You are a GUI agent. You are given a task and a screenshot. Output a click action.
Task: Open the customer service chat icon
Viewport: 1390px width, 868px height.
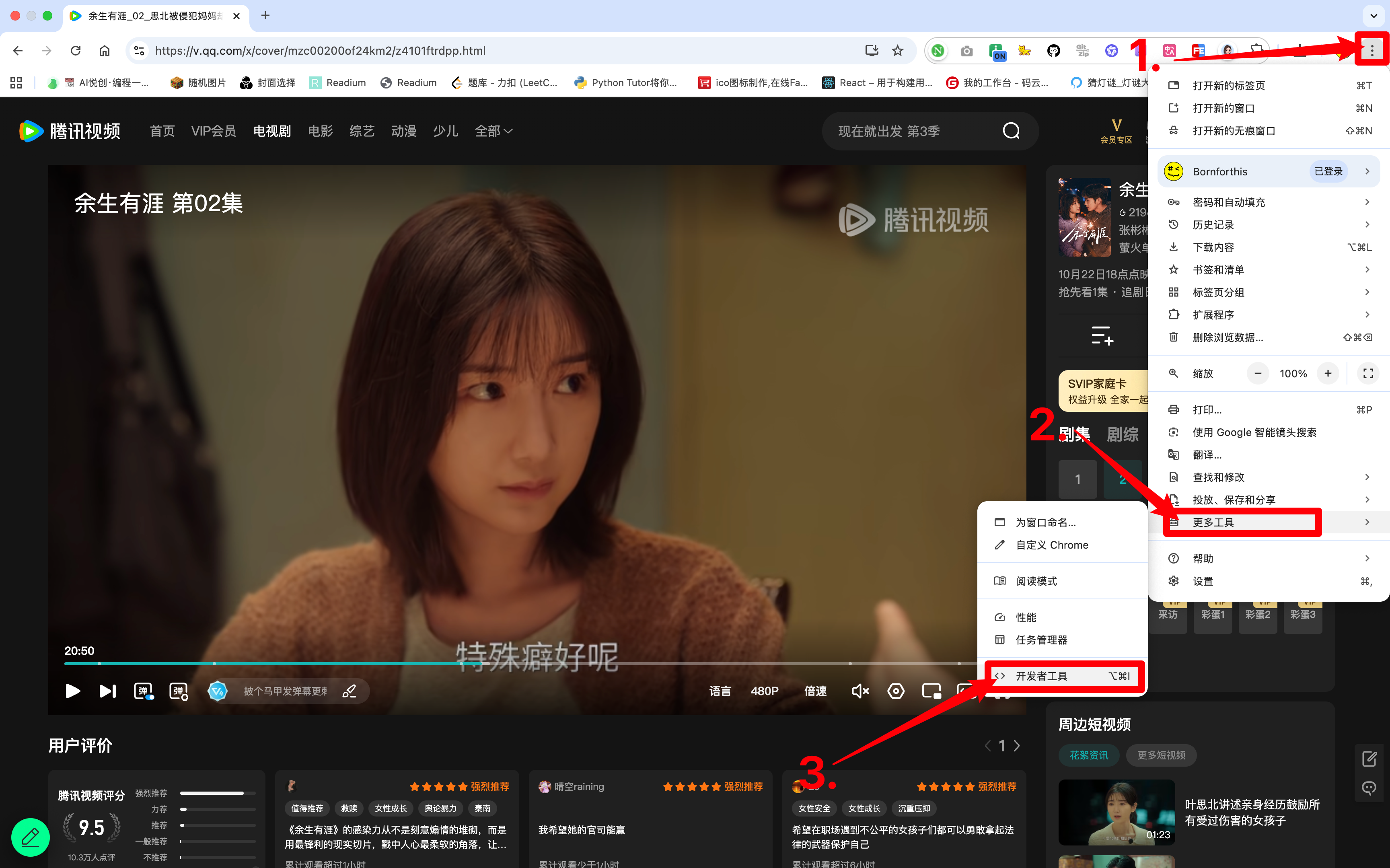pos(1369,788)
